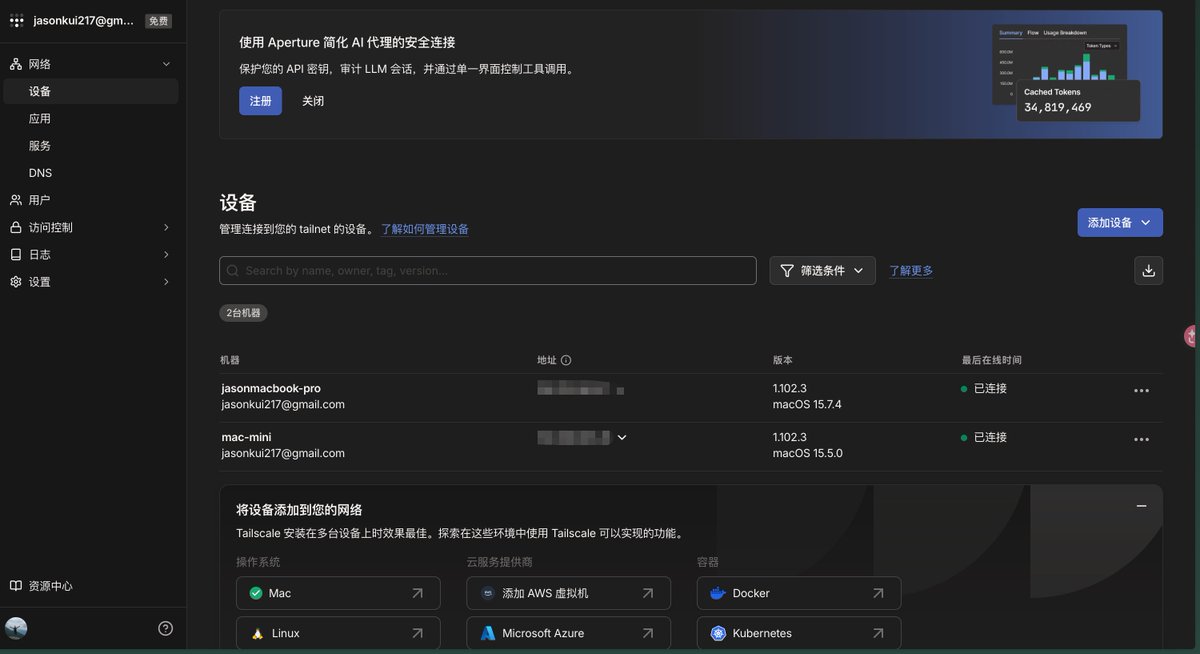Click the Tailscale logo dots icon

16,20
